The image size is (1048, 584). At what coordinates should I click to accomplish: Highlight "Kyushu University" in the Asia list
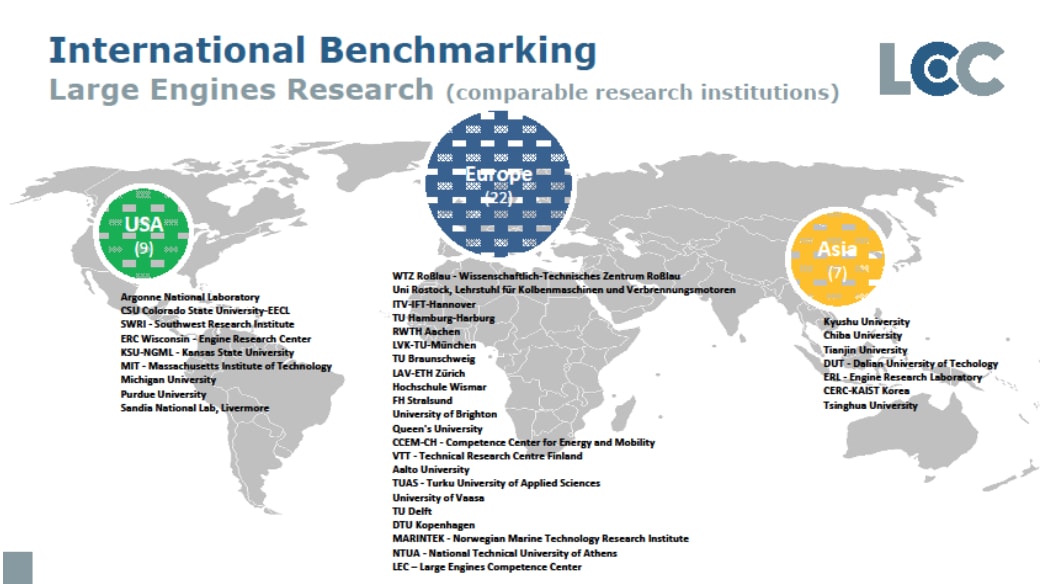(x=866, y=322)
